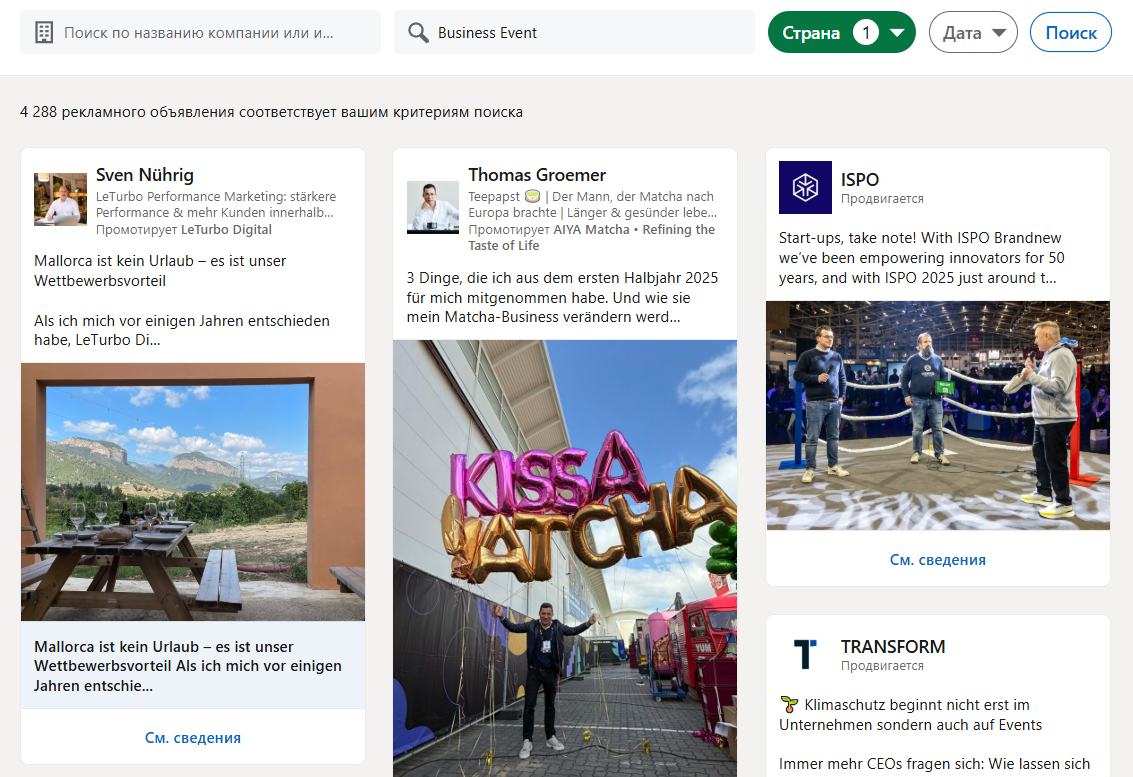
Task: Click 'Start-ups, take note!' ISPO ad text
Action: [921, 258]
